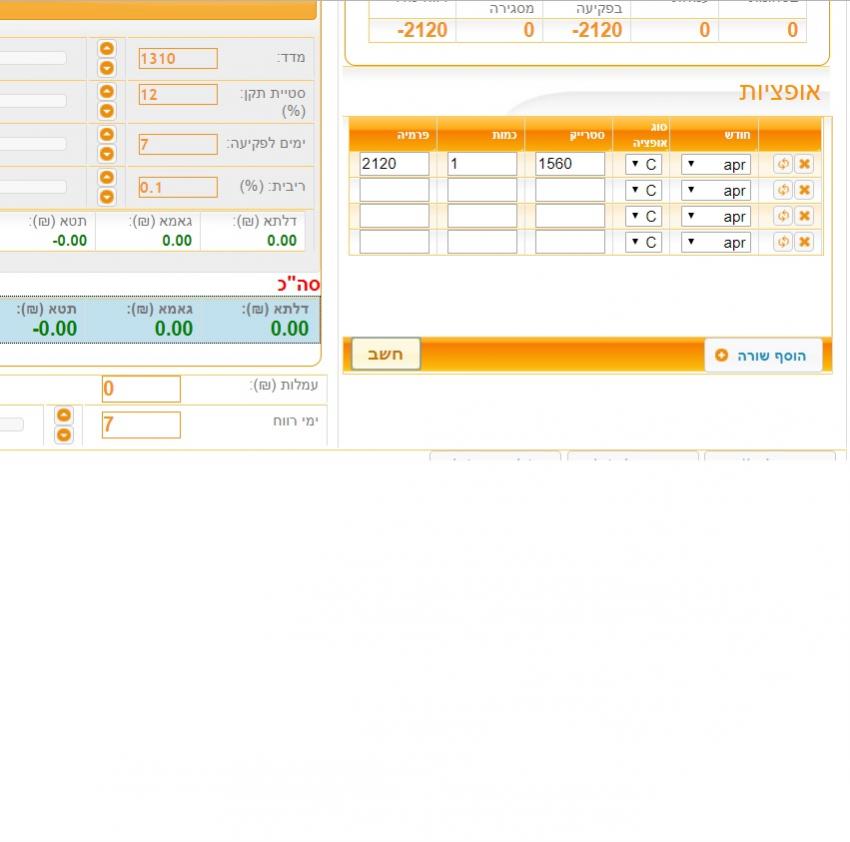850x842 pixels.
Task: Open option type dropdown in first row
Action: click(644, 164)
